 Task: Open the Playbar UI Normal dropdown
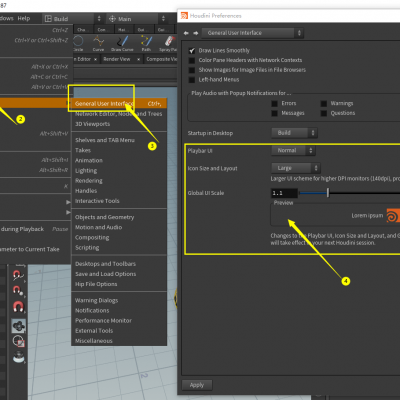[x=293, y=150]
